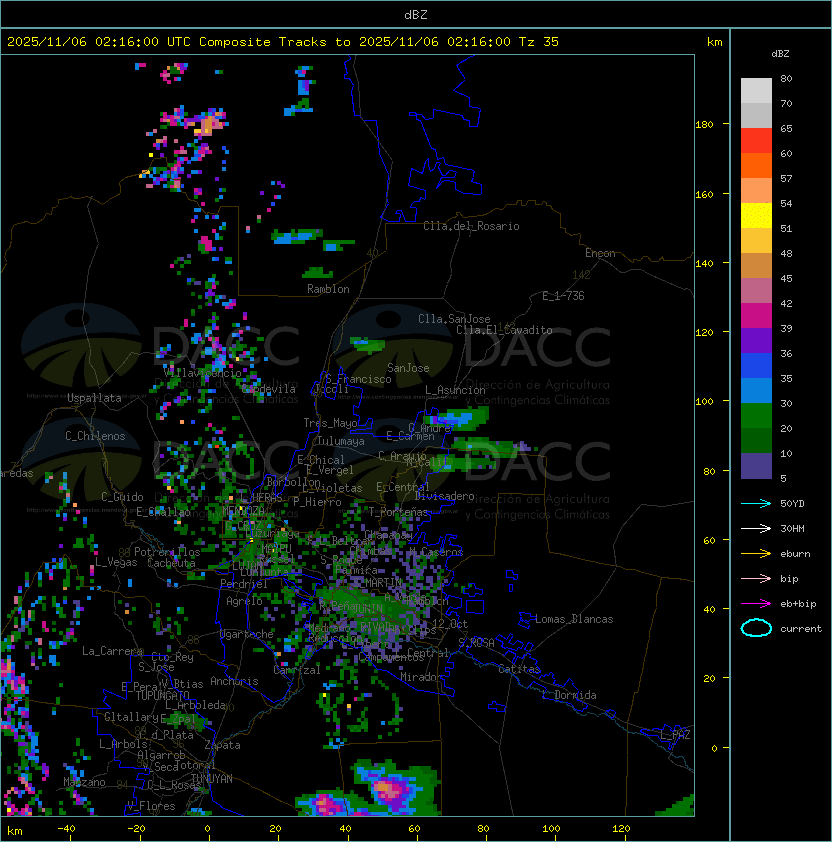Pick the bright yellow swatch in dBZ scale
The width and height of the screenshot is (832, 842).
click(756, 216)
